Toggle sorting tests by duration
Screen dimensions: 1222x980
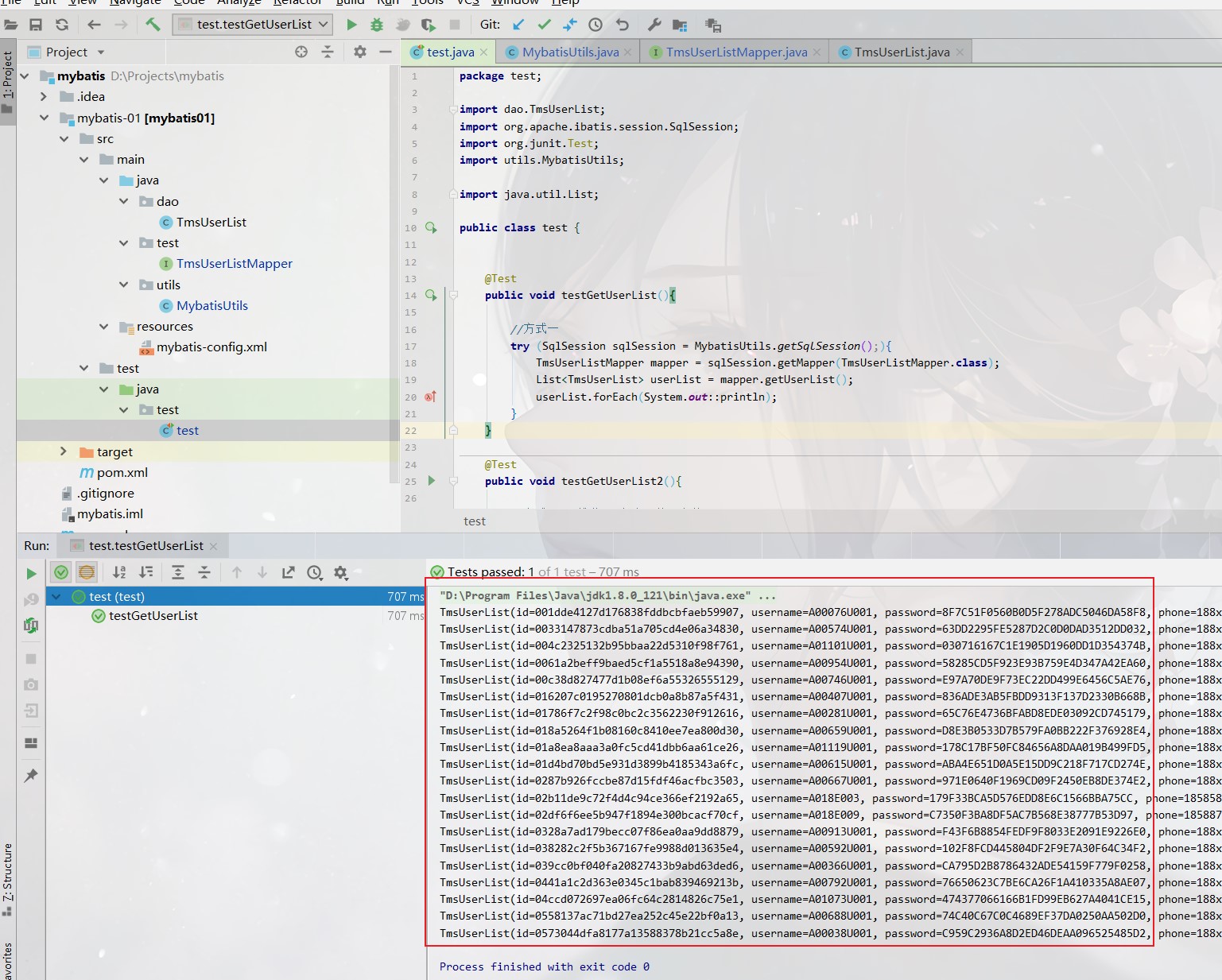[x=146, y=572]
